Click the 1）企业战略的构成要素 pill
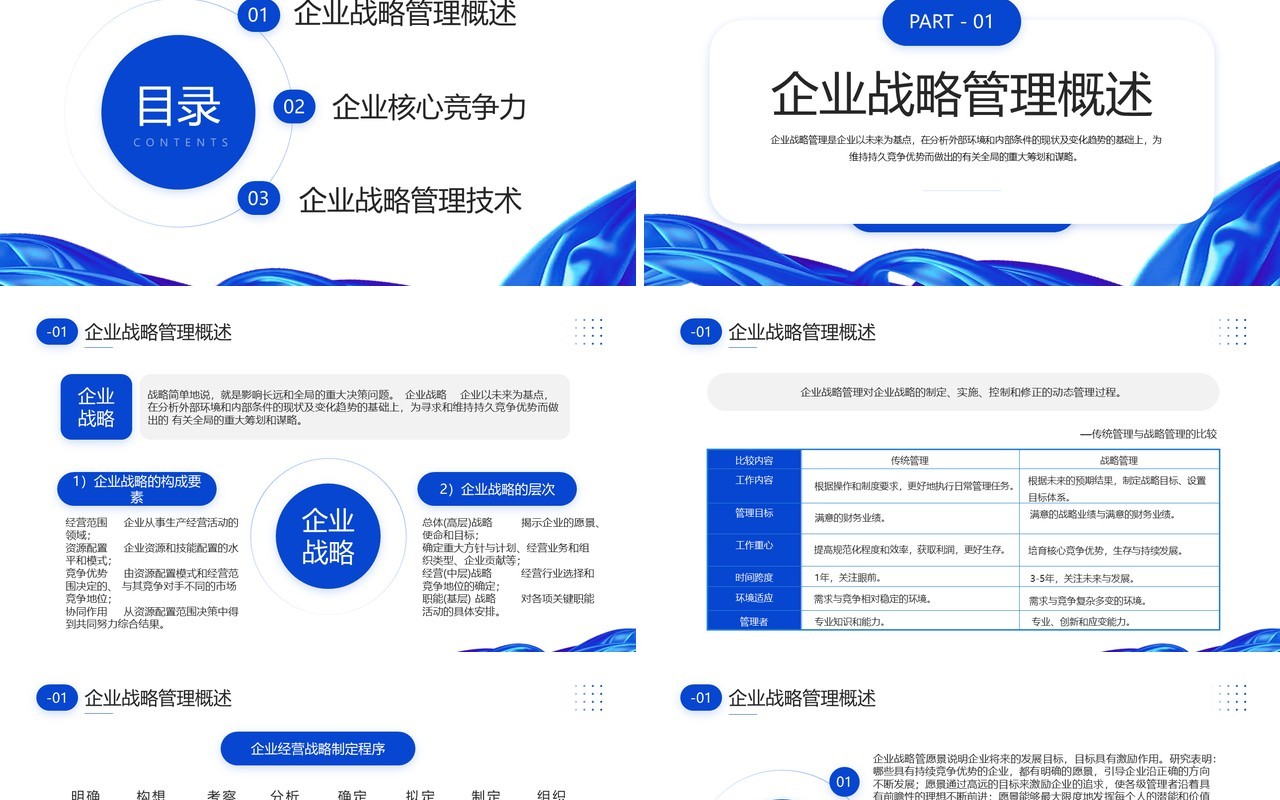 click(137, 489)
